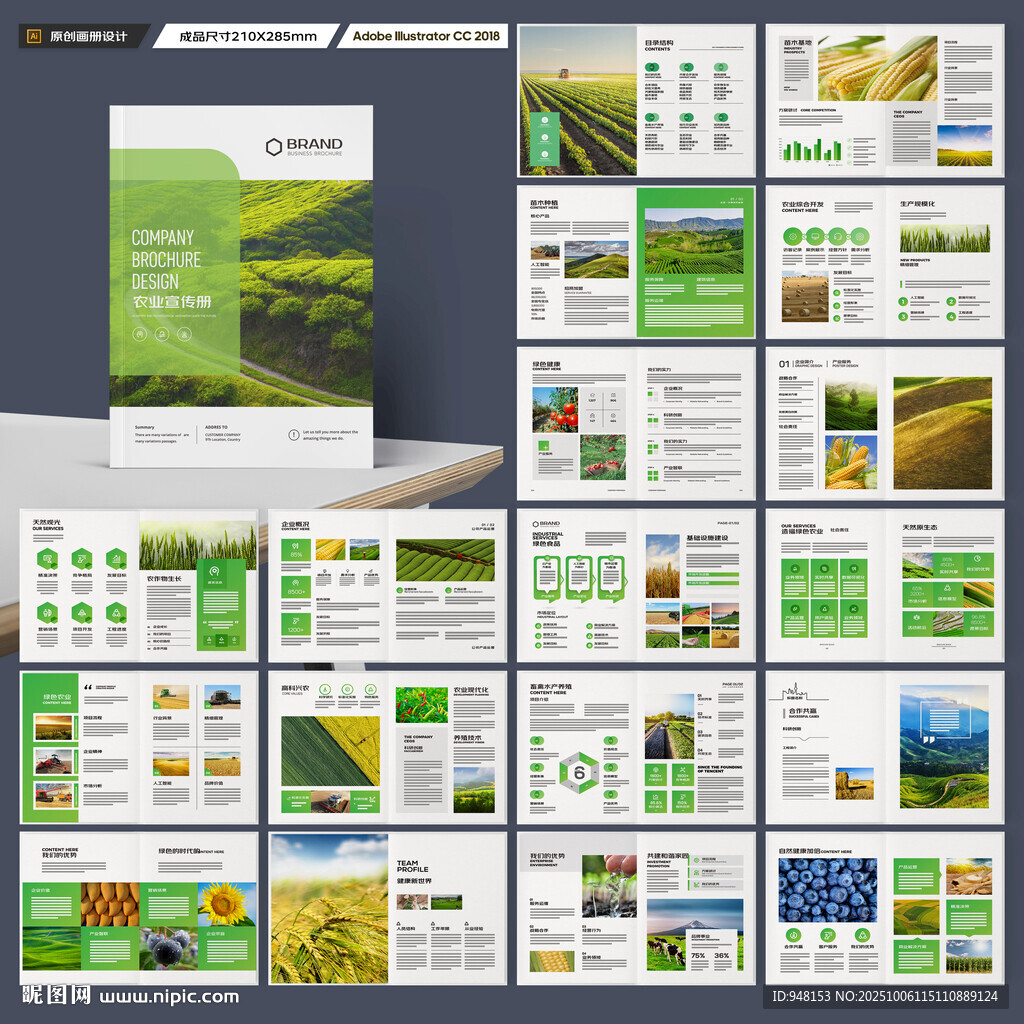The height and width of the screenshot is (1024, 1024).
Task: Click the 1200+ green stat tile
Action: (x=296, y=624)
